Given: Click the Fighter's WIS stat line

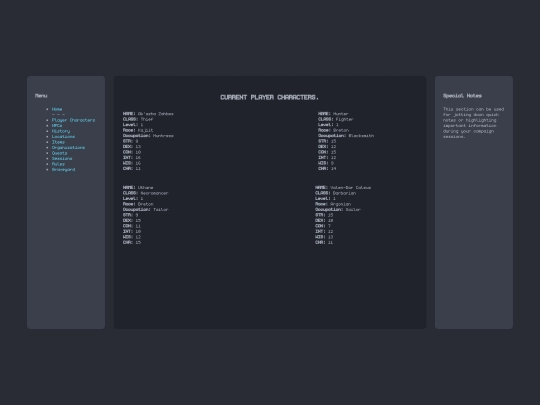Looking at the screenshot, I should click(326, 163).
